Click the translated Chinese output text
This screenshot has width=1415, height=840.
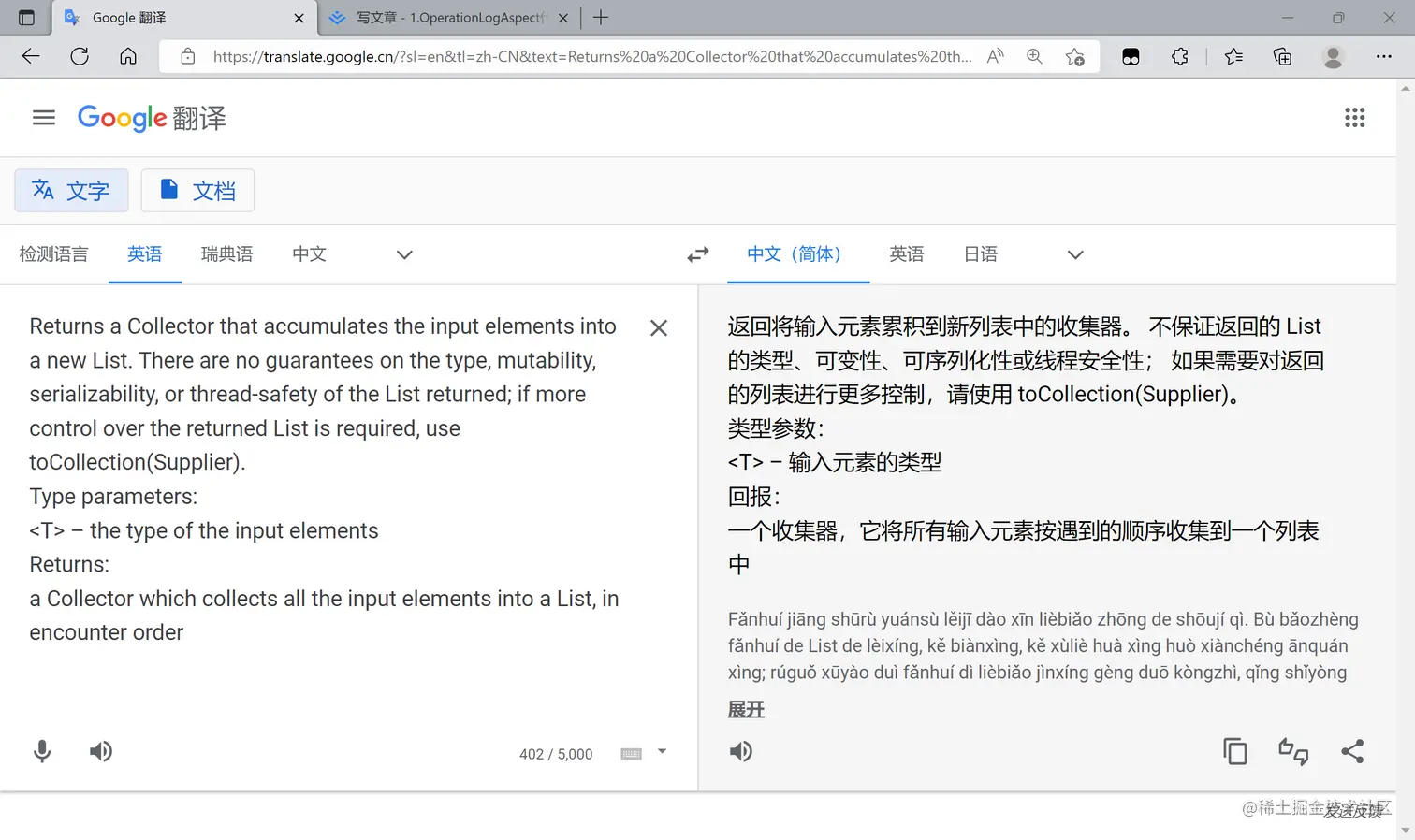pyautogui.click(x=1027, y=445)
